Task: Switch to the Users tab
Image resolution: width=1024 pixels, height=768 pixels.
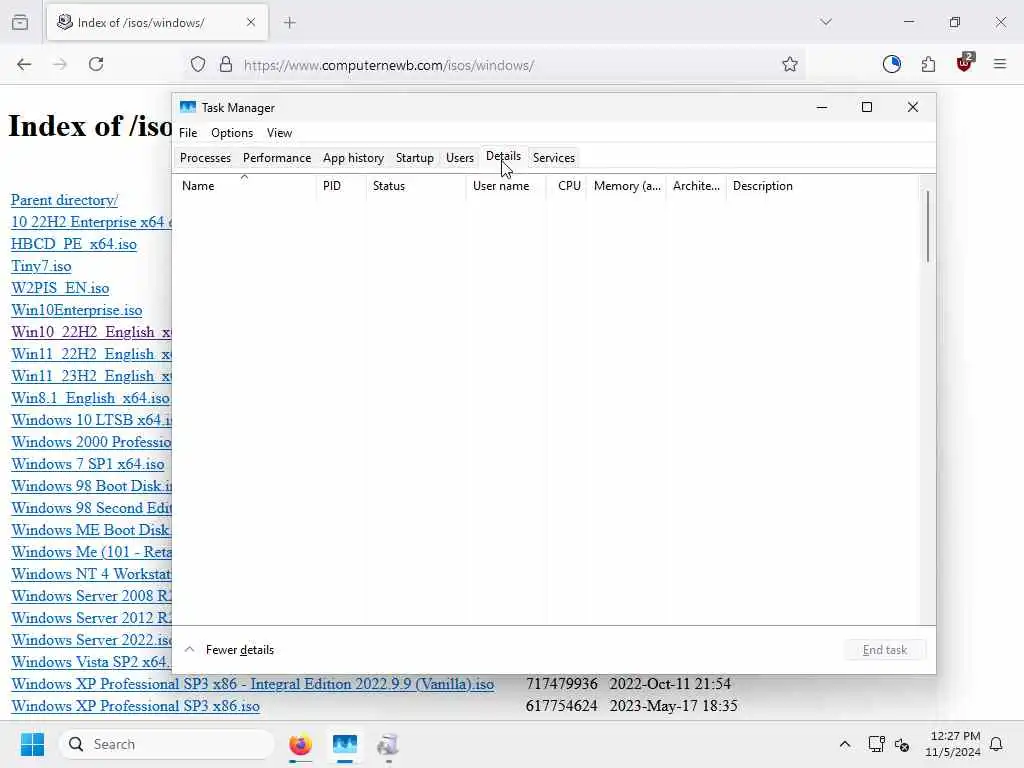Action: 460,158
